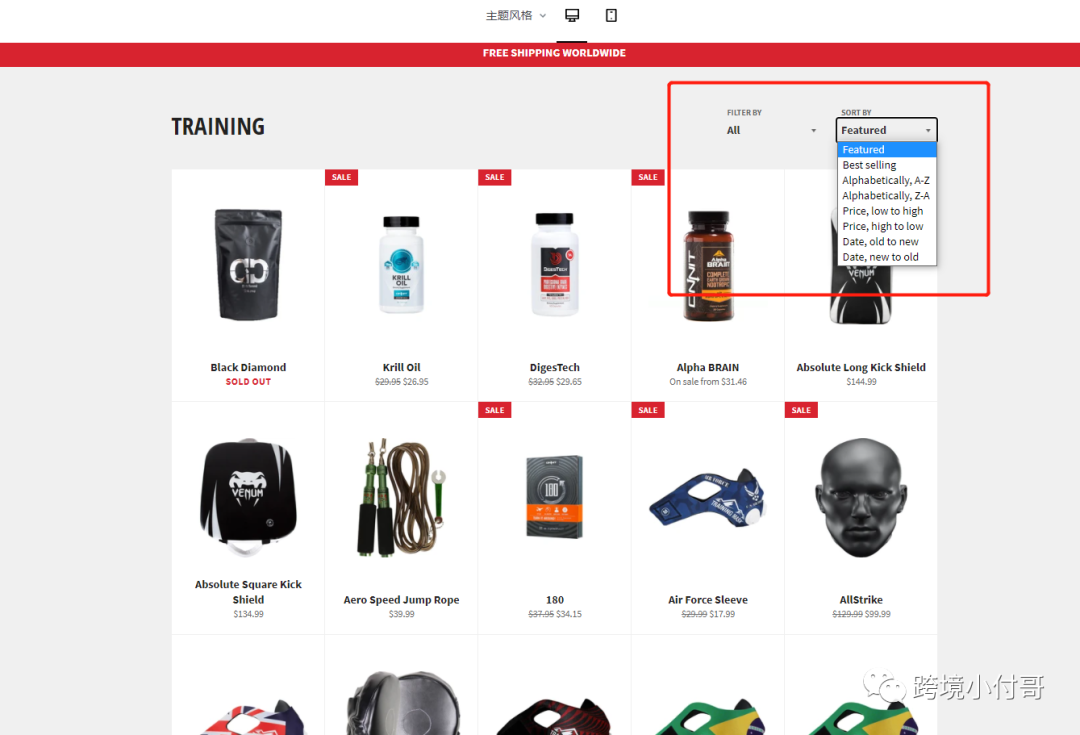View Alpha BRAIN bottle image

point(708,266)
